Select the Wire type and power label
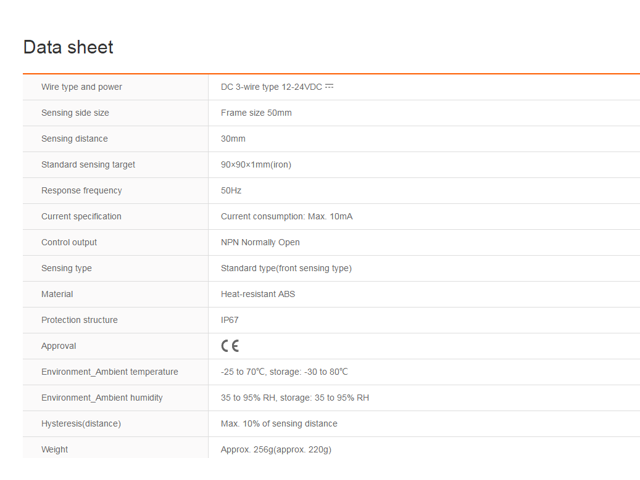Screen dimensions: 640x480 click(x=82, y=87)
